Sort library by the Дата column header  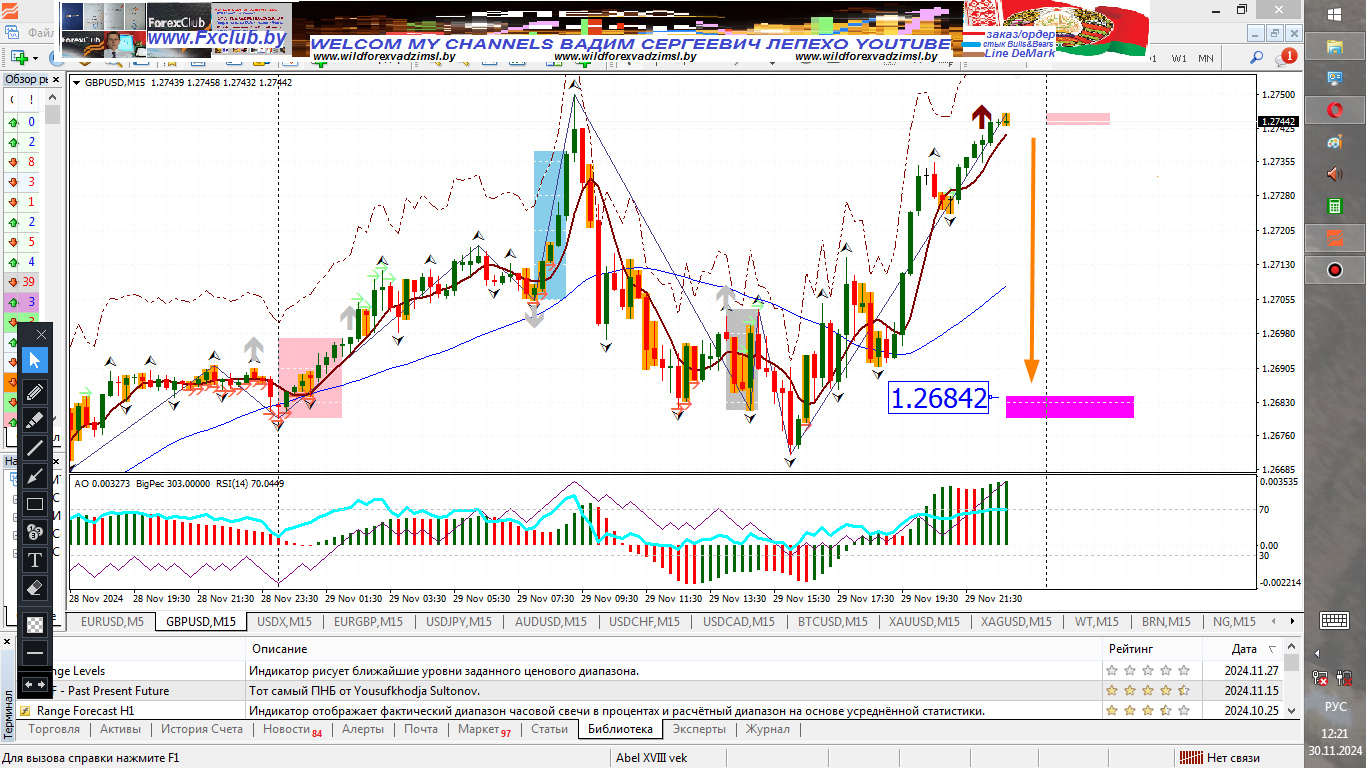(x=1244, y=649)
